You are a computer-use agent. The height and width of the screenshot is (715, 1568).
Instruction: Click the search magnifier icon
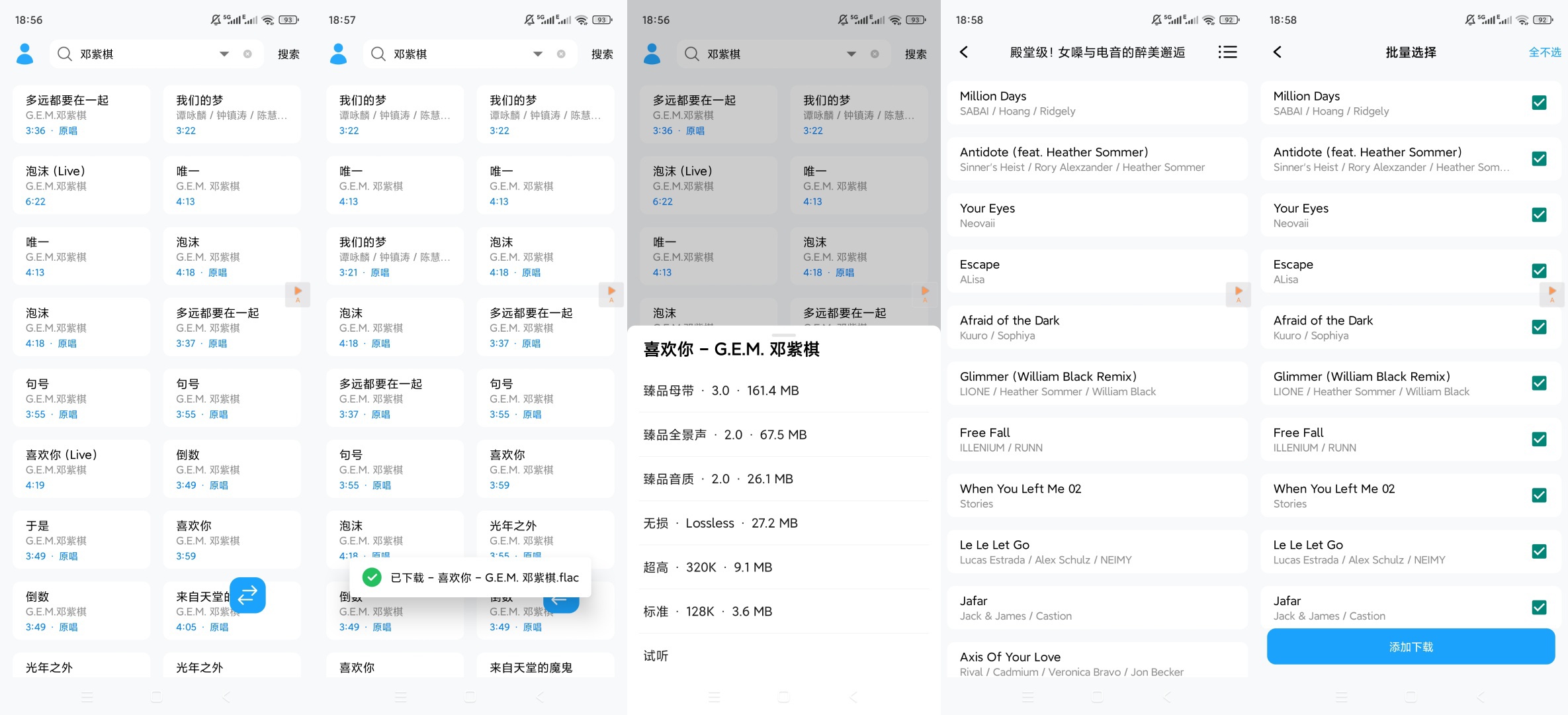pos(64,54)
